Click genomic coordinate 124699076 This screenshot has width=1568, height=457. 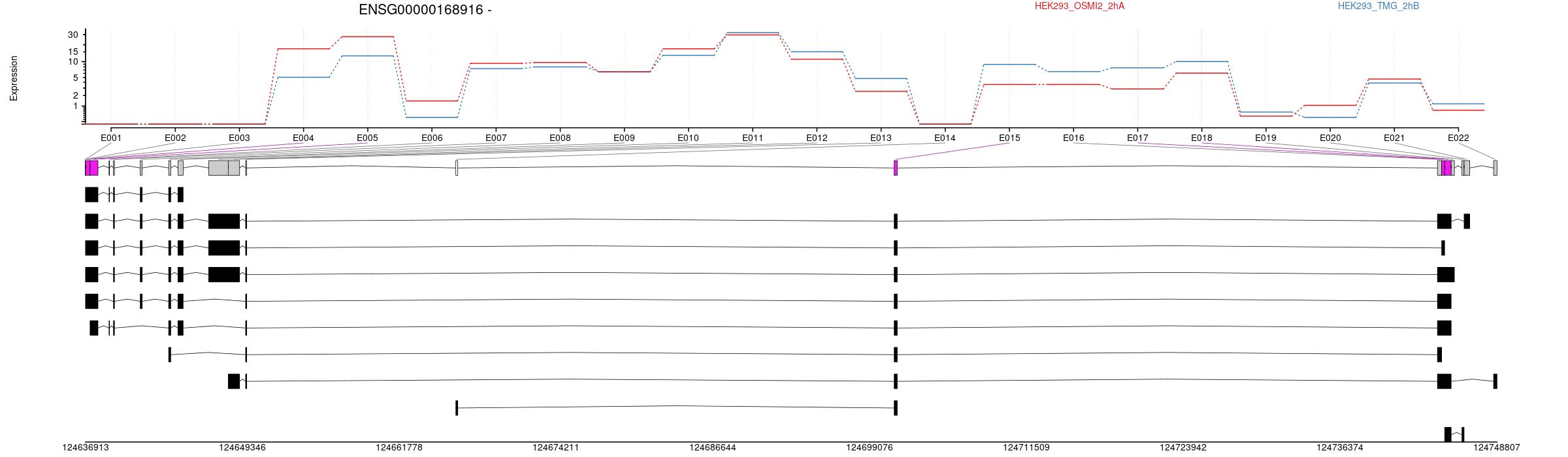[870, 448]
